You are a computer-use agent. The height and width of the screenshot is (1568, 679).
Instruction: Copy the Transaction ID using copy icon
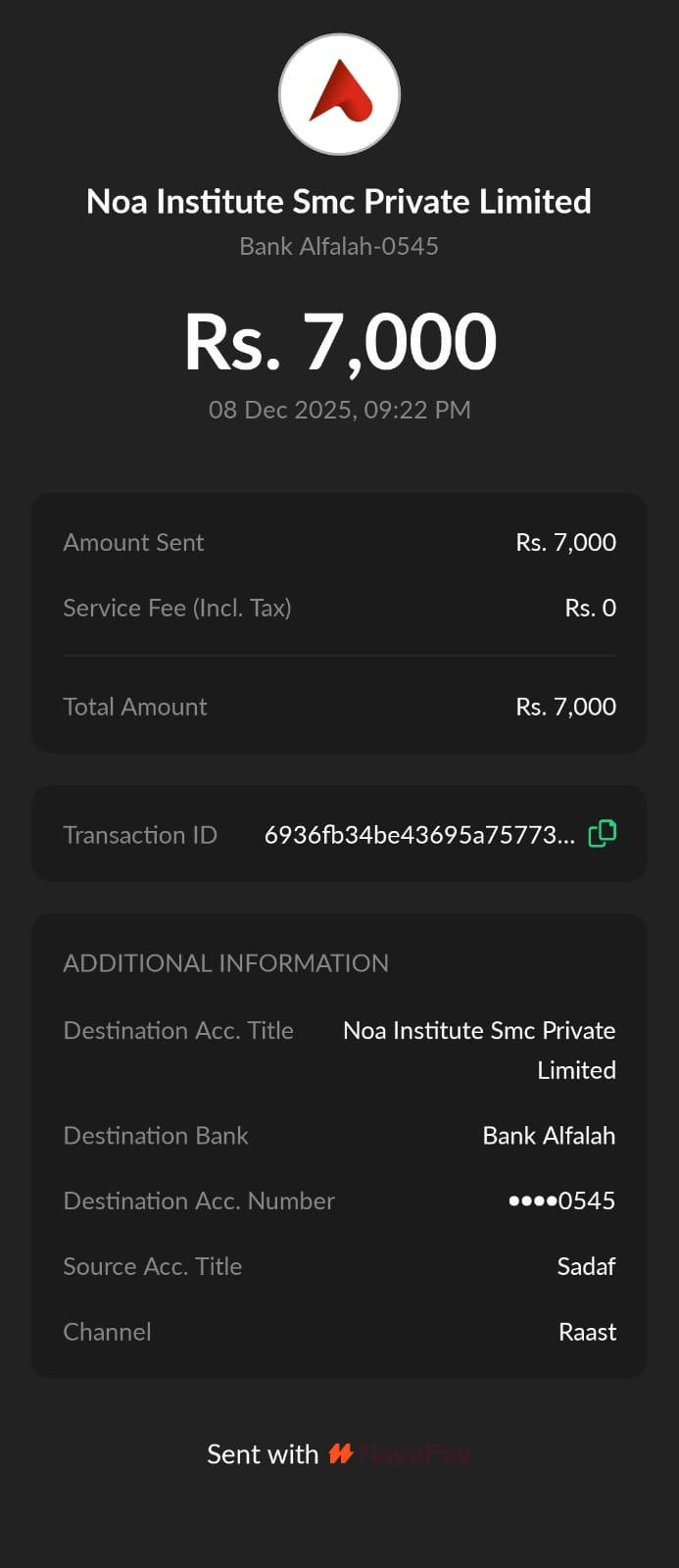(602, 834)
